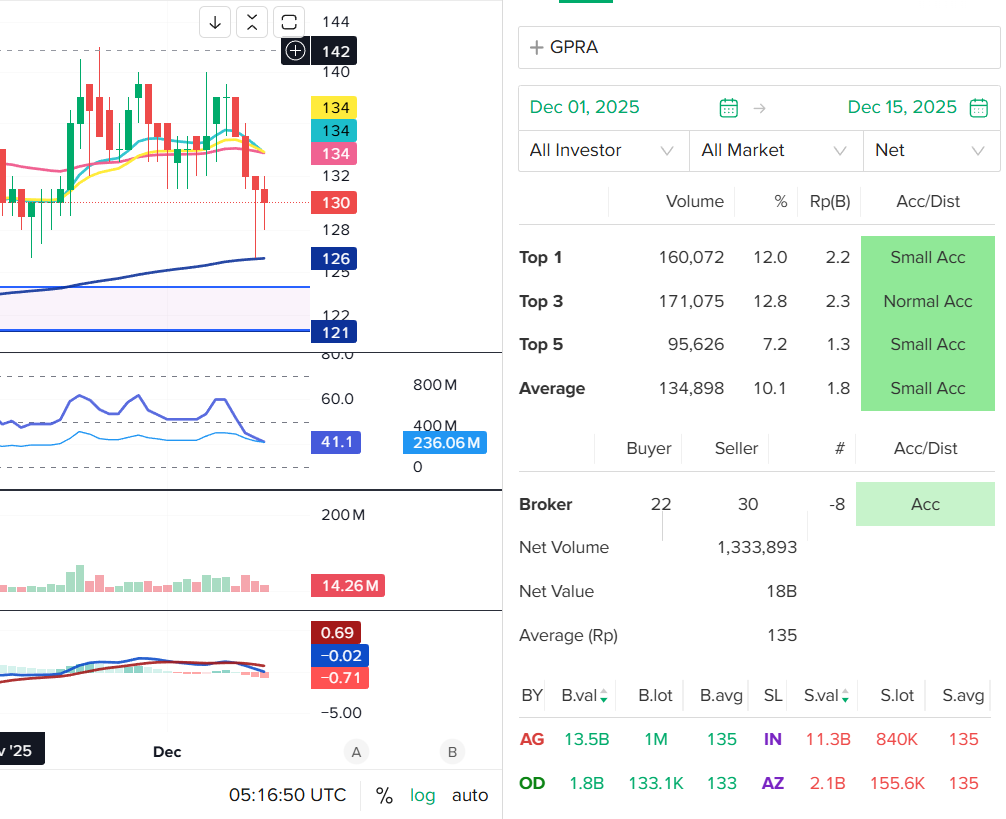The width and height of the screenshot is (1006, 819).
Task: Click the plus icon before GPRA
Action: pos(537,47)
